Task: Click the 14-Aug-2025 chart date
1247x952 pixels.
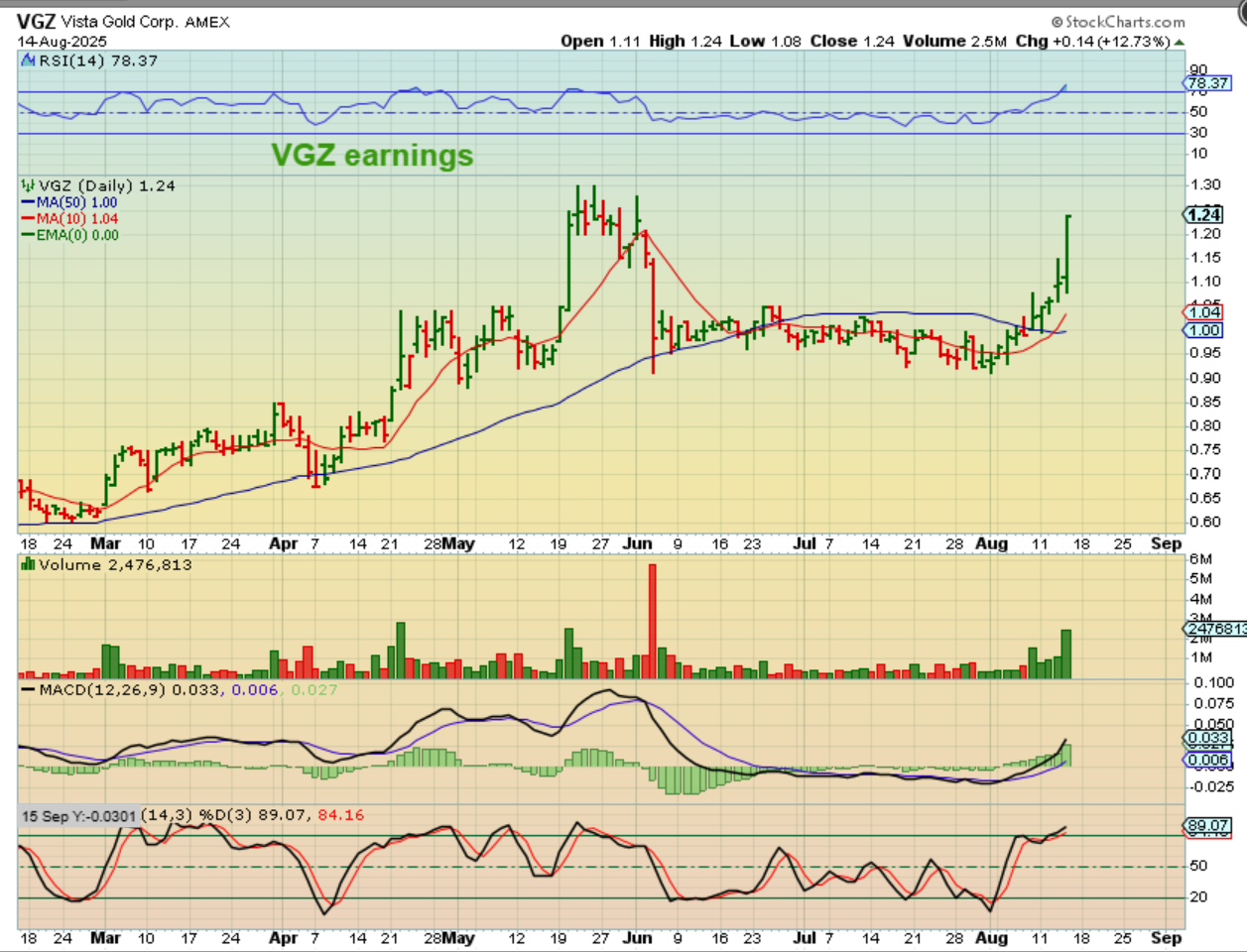Action: coord(62,42)
